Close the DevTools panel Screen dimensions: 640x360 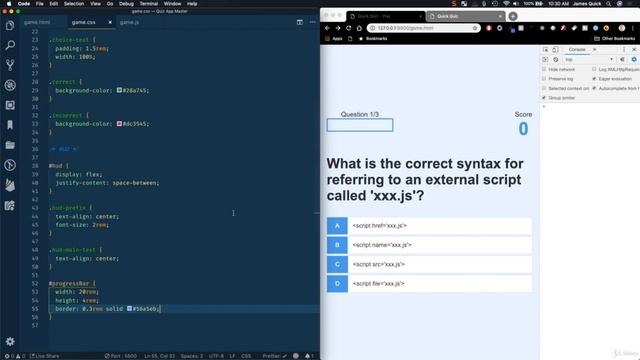[x=634, y=49]
